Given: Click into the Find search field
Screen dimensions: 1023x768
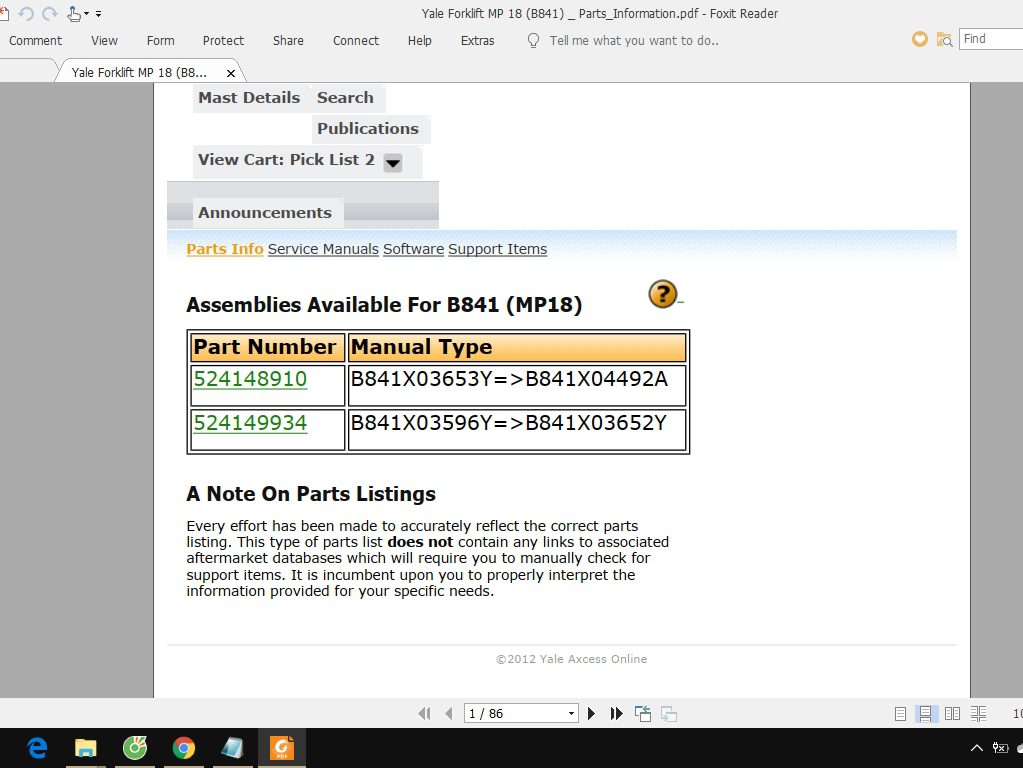Looking at the screenshot, I should click(x=991, y=39).
